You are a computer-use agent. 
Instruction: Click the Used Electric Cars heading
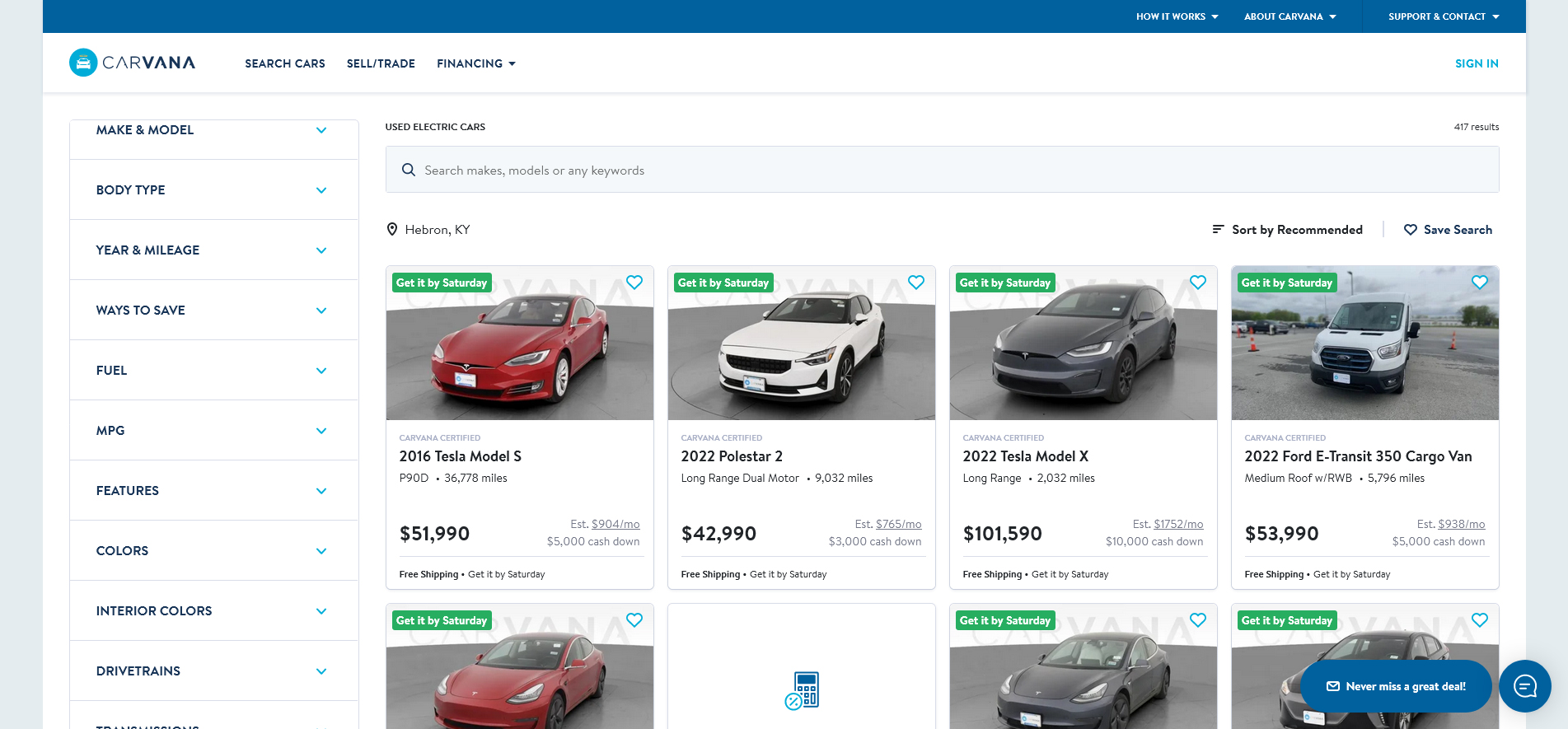[435, 127]
